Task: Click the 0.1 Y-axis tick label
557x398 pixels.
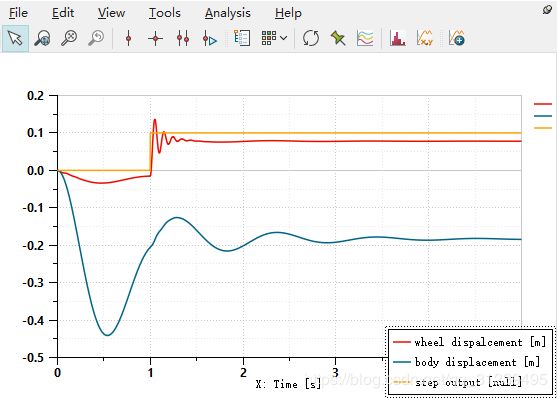Action: [x=37, y=133]
